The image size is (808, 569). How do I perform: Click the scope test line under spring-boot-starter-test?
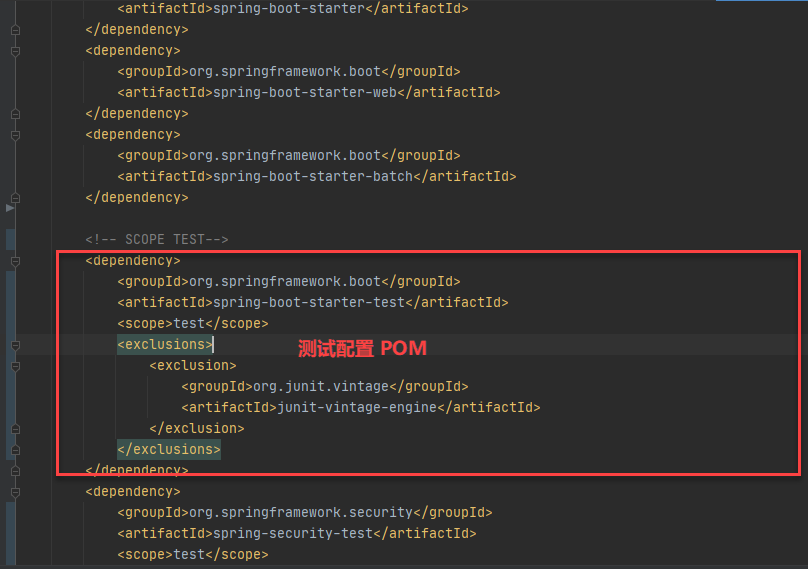193,323
